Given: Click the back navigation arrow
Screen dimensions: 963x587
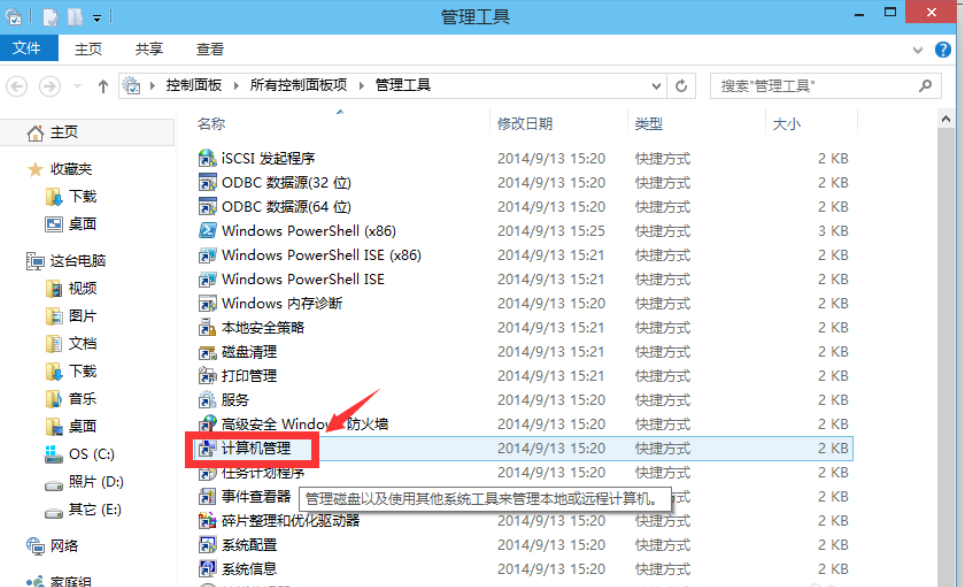Looking at the screenshot, I should tap(17, 86).
